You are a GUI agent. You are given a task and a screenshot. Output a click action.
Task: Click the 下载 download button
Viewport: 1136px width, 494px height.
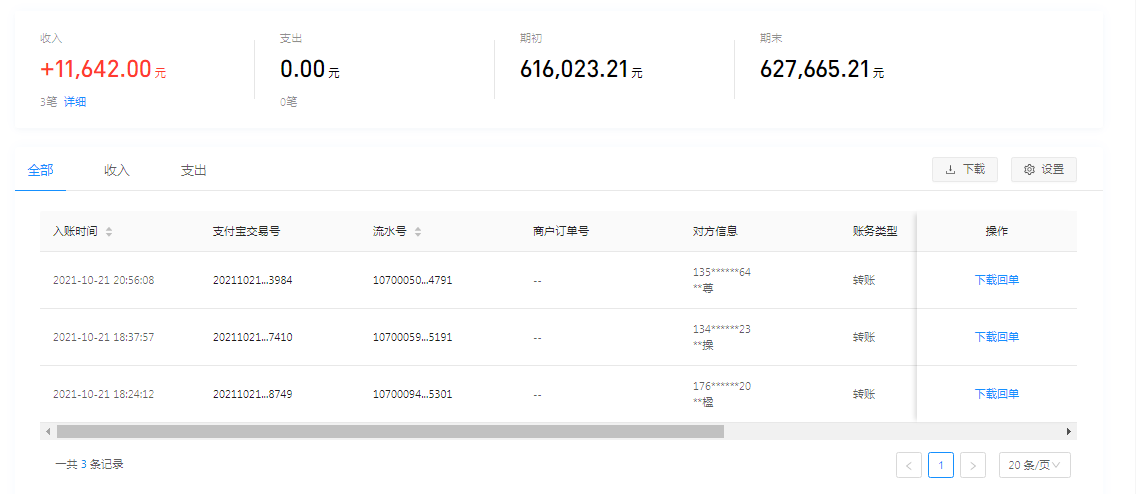click(964, 170)
